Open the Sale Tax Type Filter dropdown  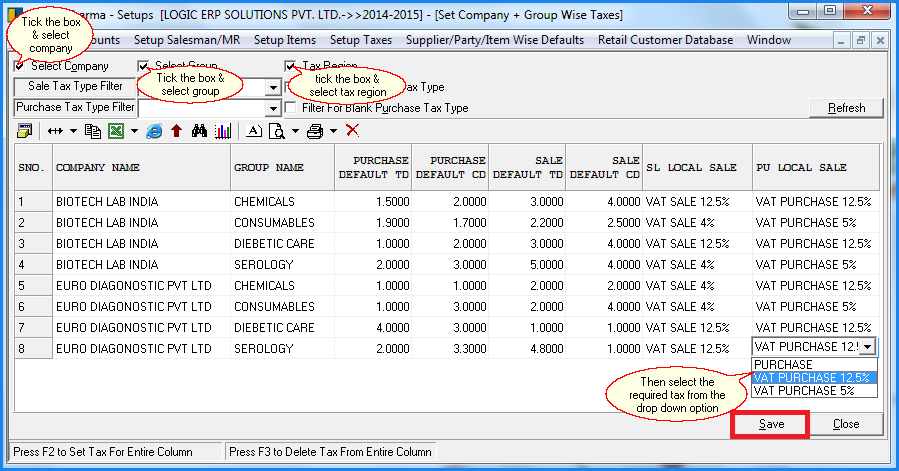coord(273,87)
